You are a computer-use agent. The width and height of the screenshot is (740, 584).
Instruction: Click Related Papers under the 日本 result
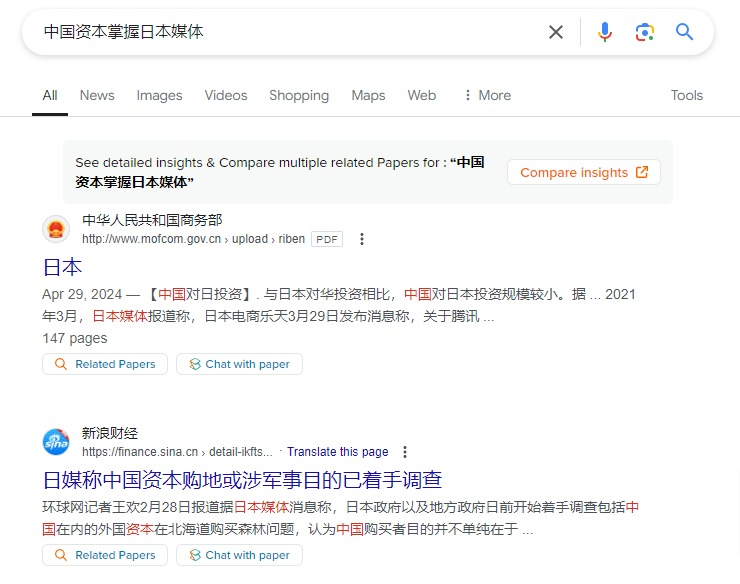pyautogui.click(x=105, y=364)
